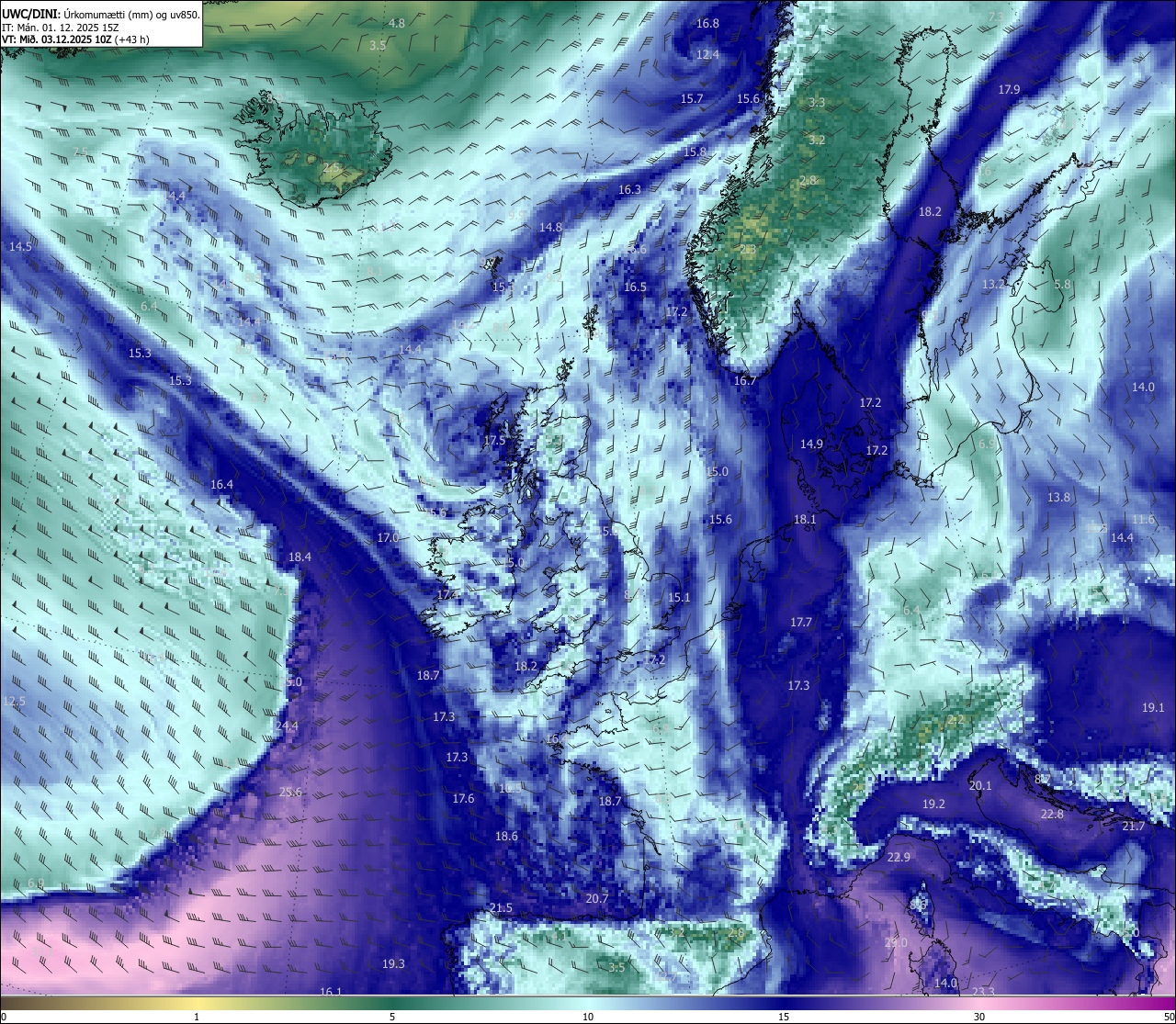Viewport: 1176px width, 1024px height.
Task: Click the 18.4 value label
Action: tap(300, 557)
